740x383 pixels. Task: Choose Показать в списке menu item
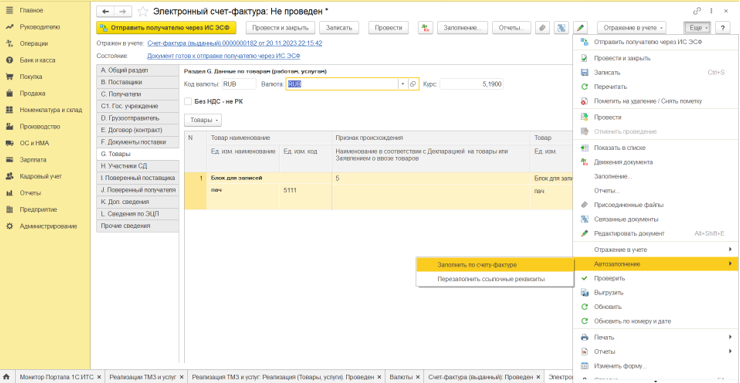[x=656, y=148]
